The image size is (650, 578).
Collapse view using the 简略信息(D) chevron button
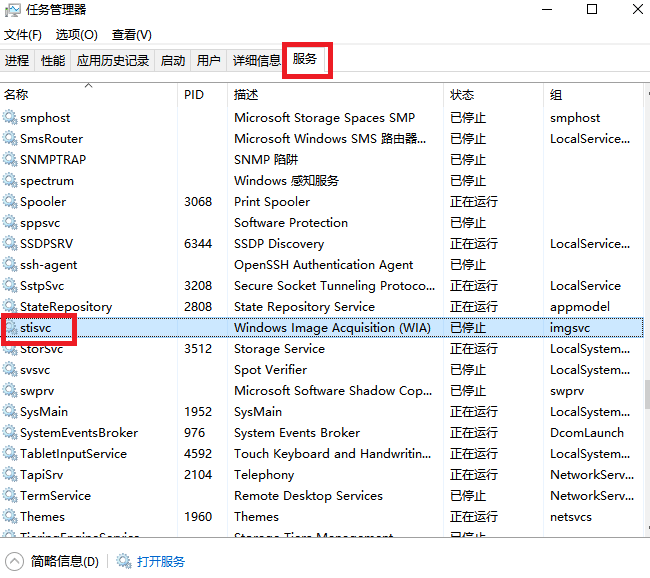click(14, 561)
